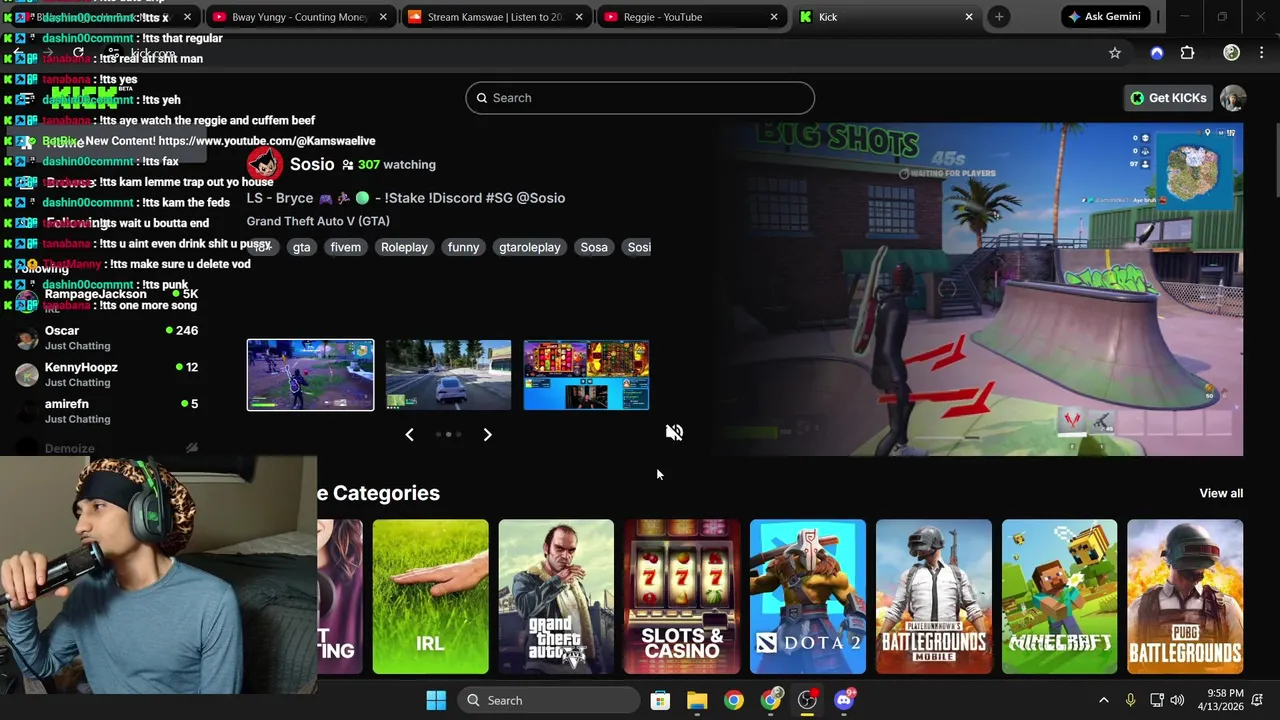
Task: Open the Slots & Casino category card
Action: [682, 597]
